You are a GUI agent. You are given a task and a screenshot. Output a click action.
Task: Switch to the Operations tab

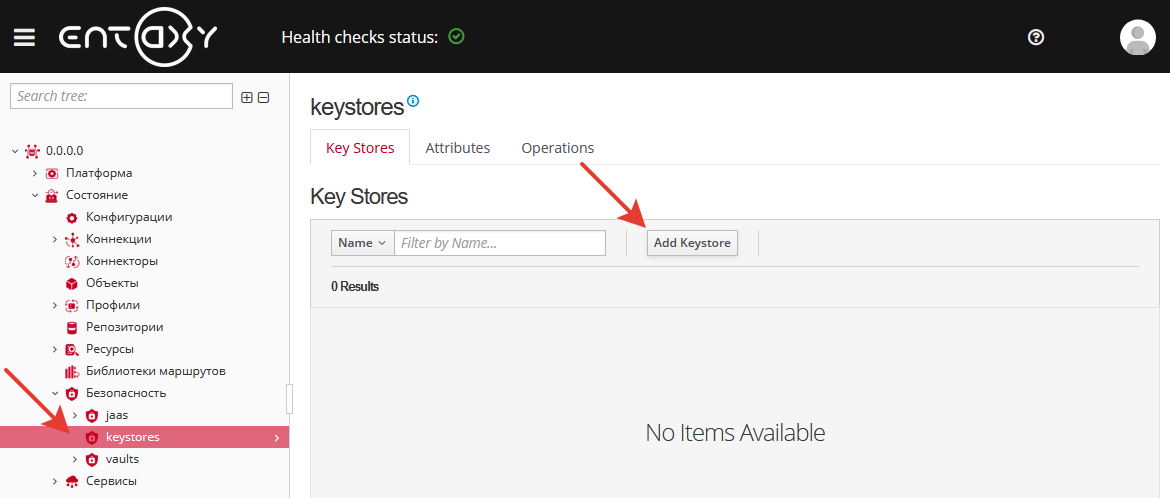click(557, 148)
